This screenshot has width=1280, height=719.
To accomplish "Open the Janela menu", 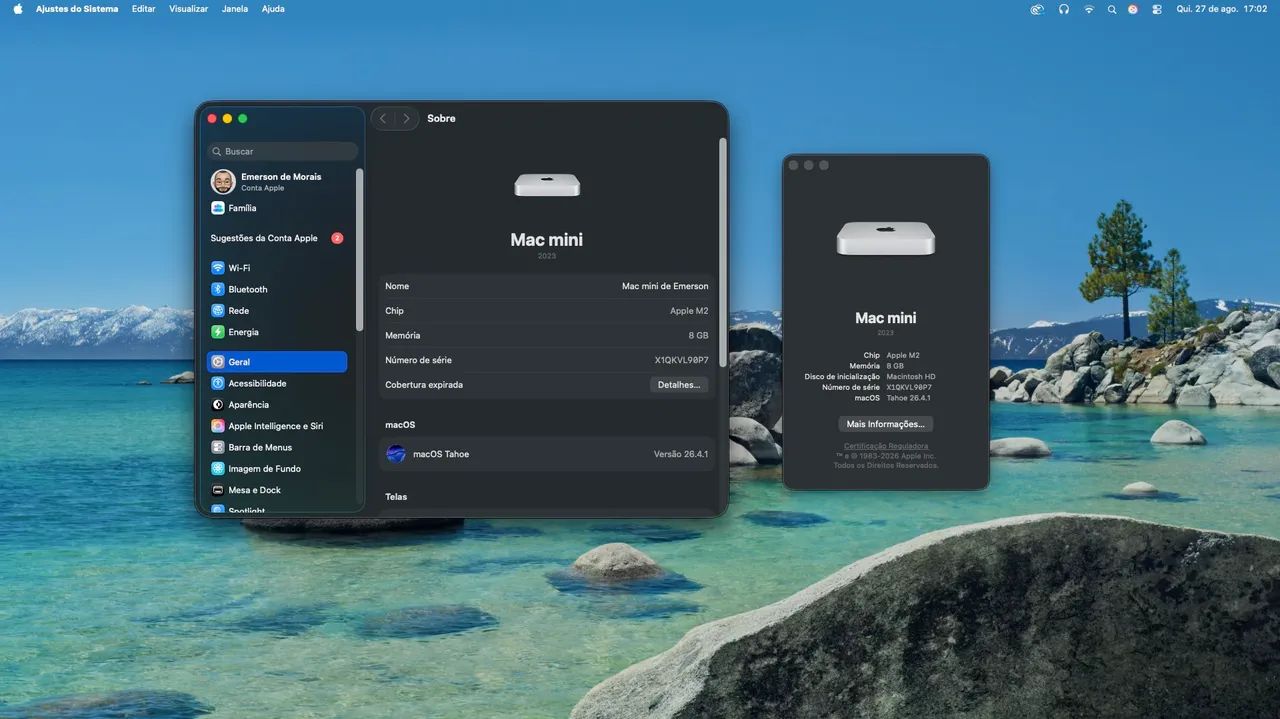I will pos(235,9).
